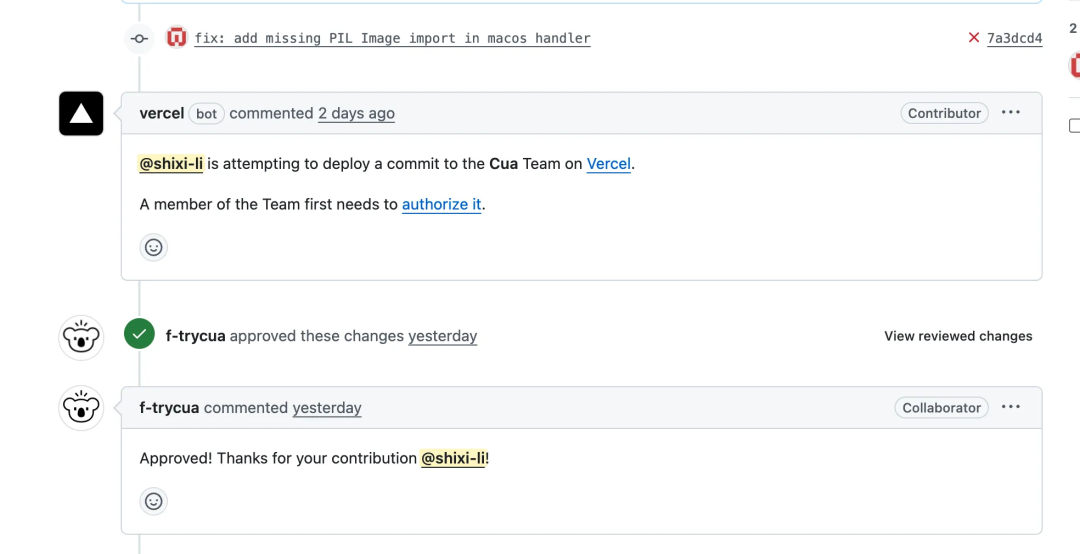This screenshot has width=1080, height=554.
Task: Click 'View reviewed changes' button
Action: 958,336
